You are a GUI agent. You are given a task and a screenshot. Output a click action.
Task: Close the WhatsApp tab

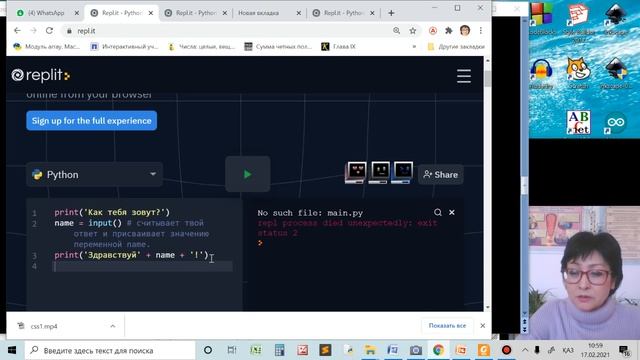[x=76, y=13]
